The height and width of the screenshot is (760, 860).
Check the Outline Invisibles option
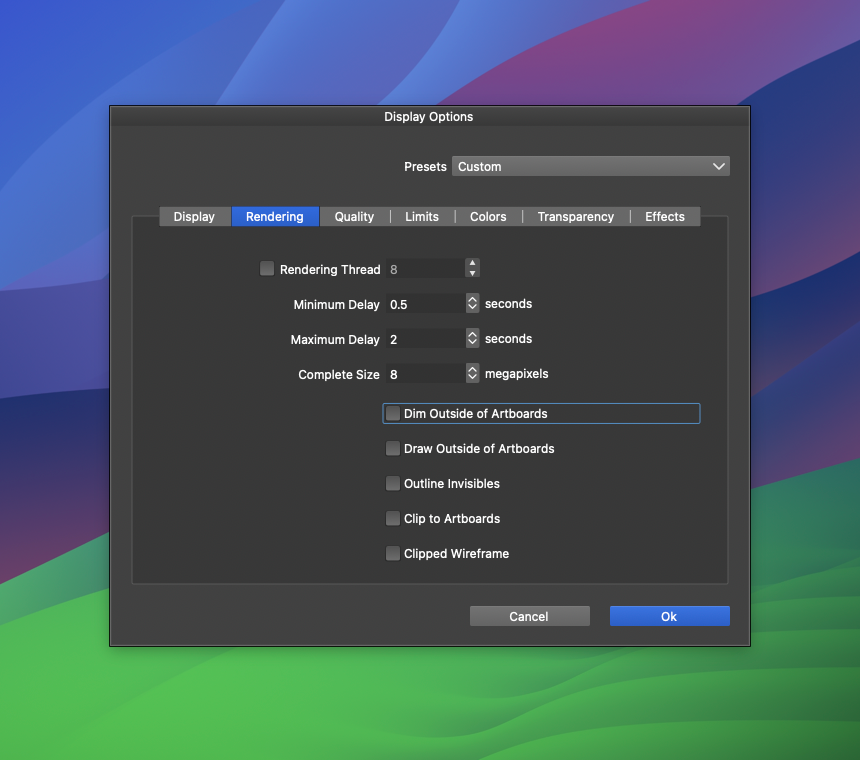click(393, 484)
